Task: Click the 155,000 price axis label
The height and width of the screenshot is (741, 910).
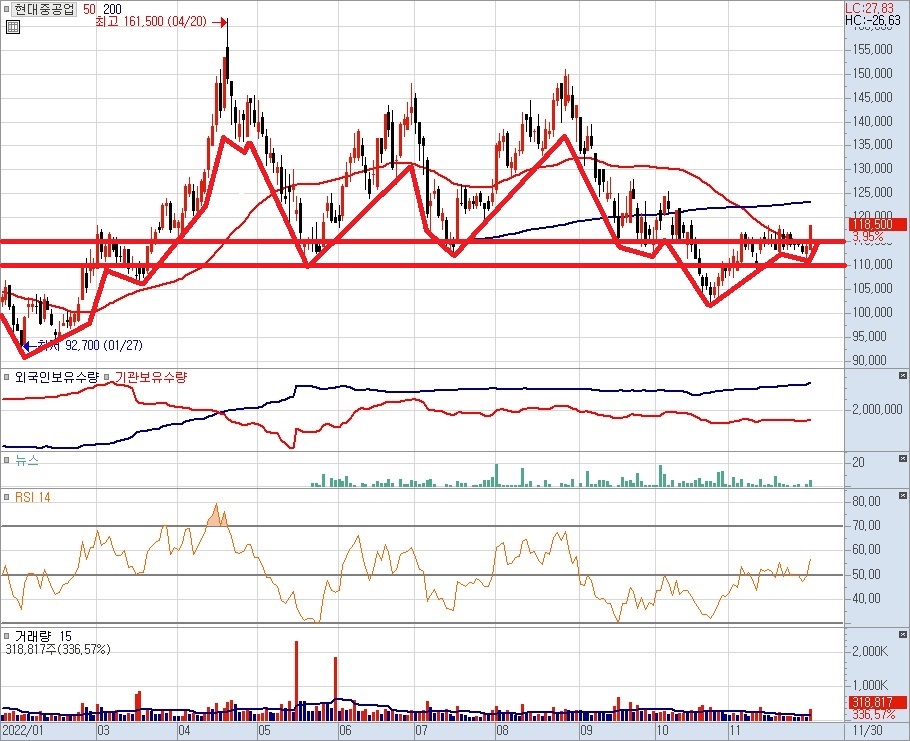Action: coord(872,50)
